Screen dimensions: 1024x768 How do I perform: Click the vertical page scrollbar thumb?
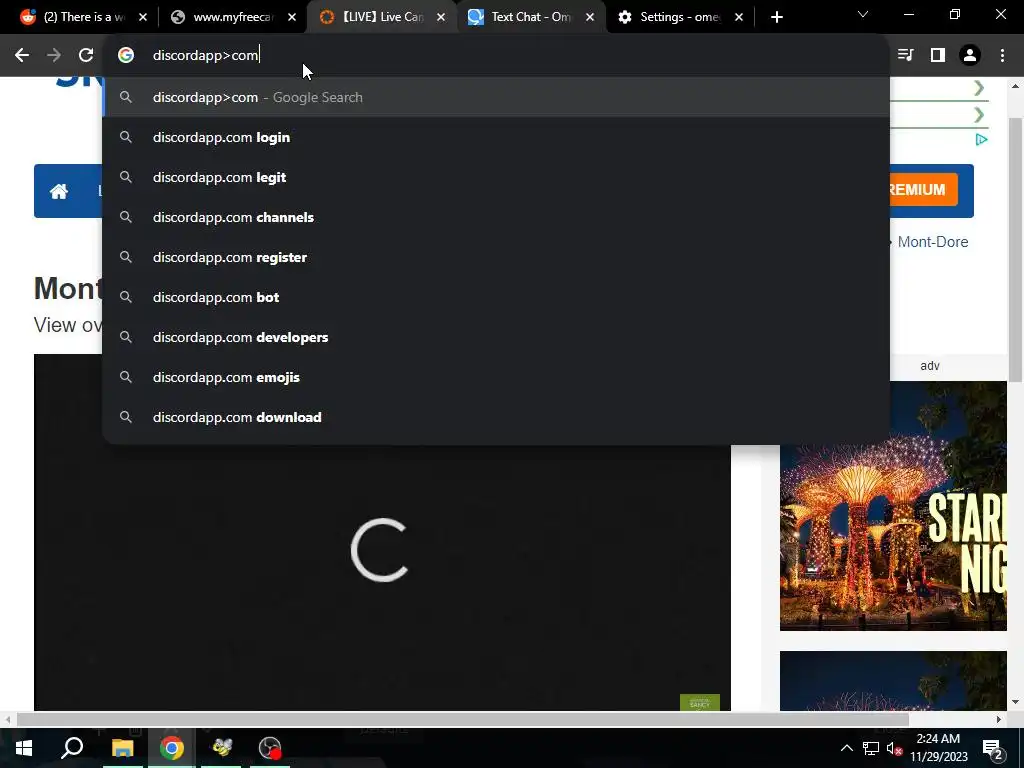(1015, 249)
